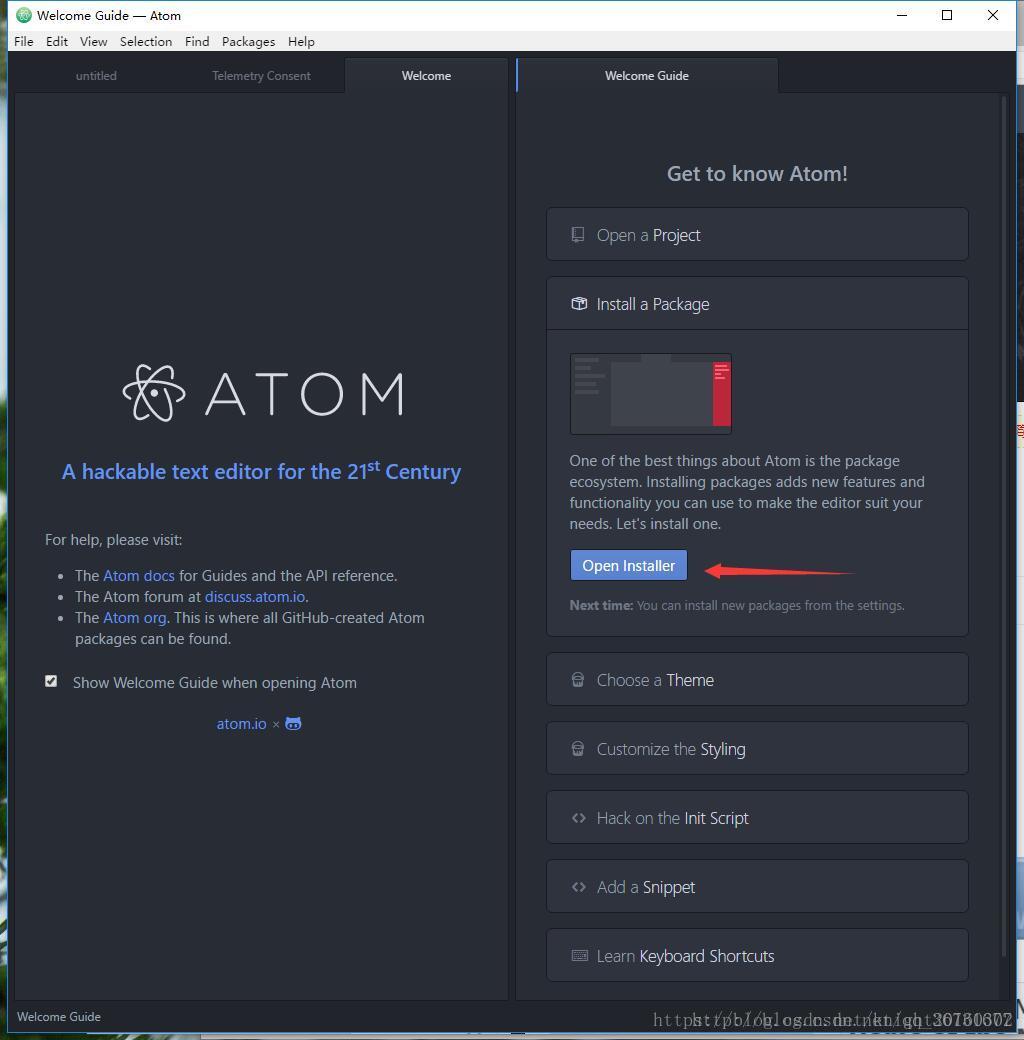Image resolution: width=1024 pixels, height=1040 pixels.
Task: Open the atom.io link
Action: click(x=241, y=724)
